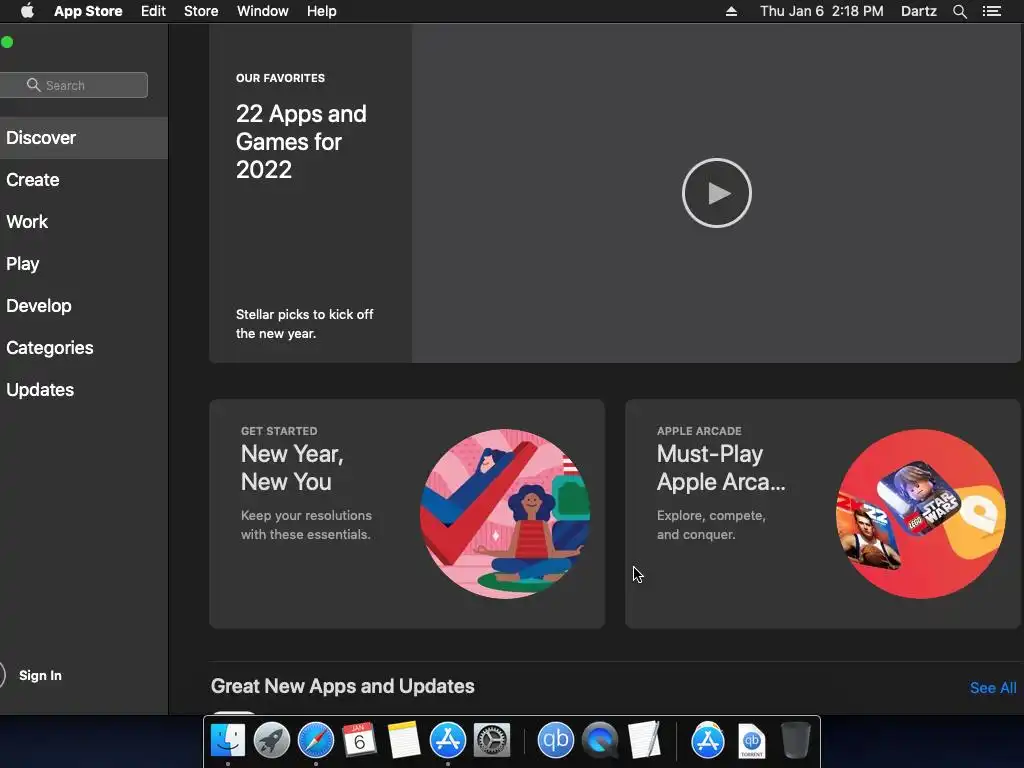Open the Play section
This screenshot has width=1024, height=768.
(x=84, y=264)
